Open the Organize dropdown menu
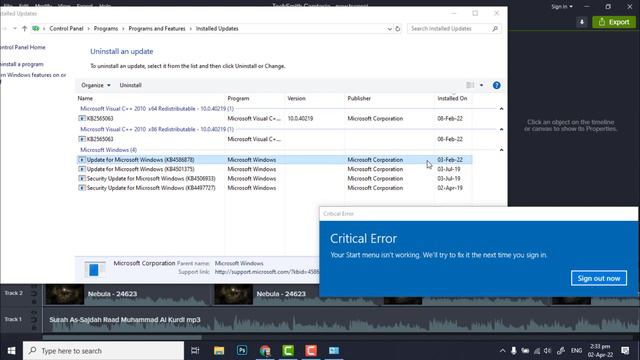 (96, 85)
